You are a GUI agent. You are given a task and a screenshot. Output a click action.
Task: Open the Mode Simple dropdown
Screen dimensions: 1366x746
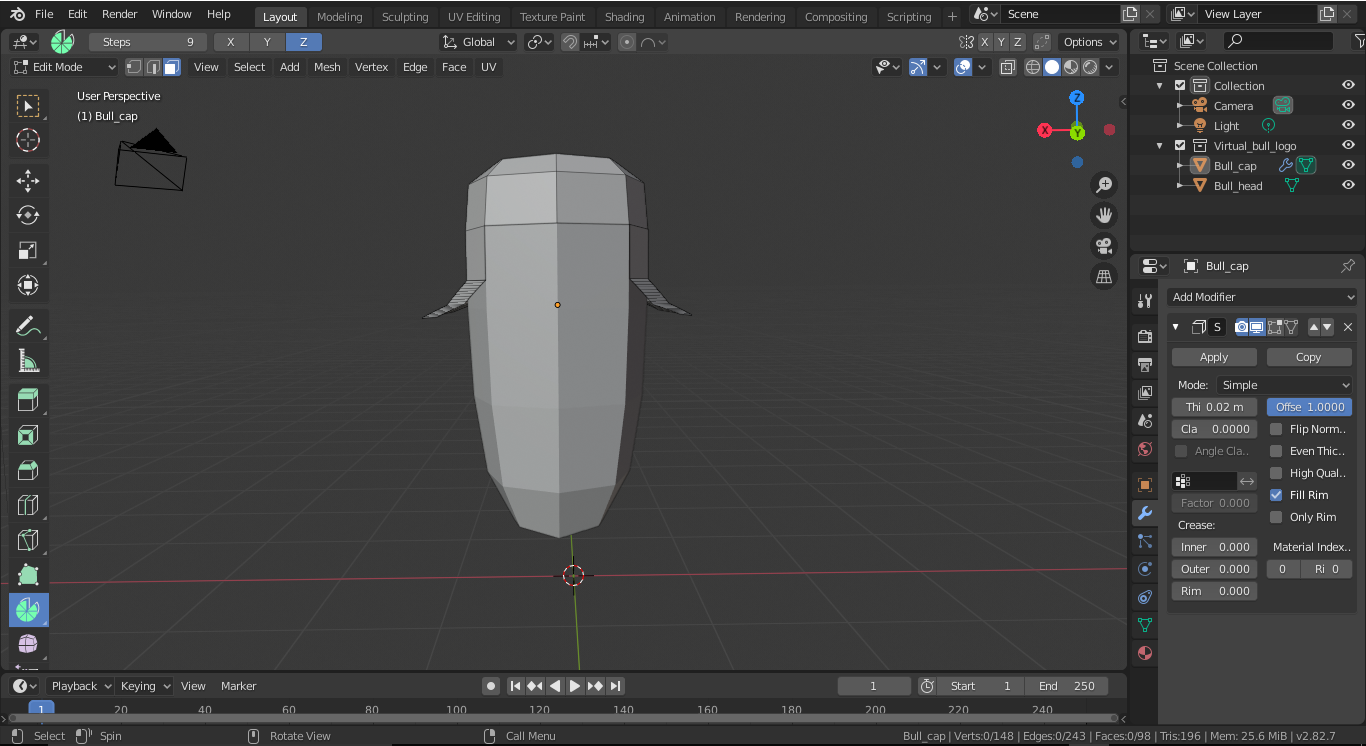pos(1284,385)
